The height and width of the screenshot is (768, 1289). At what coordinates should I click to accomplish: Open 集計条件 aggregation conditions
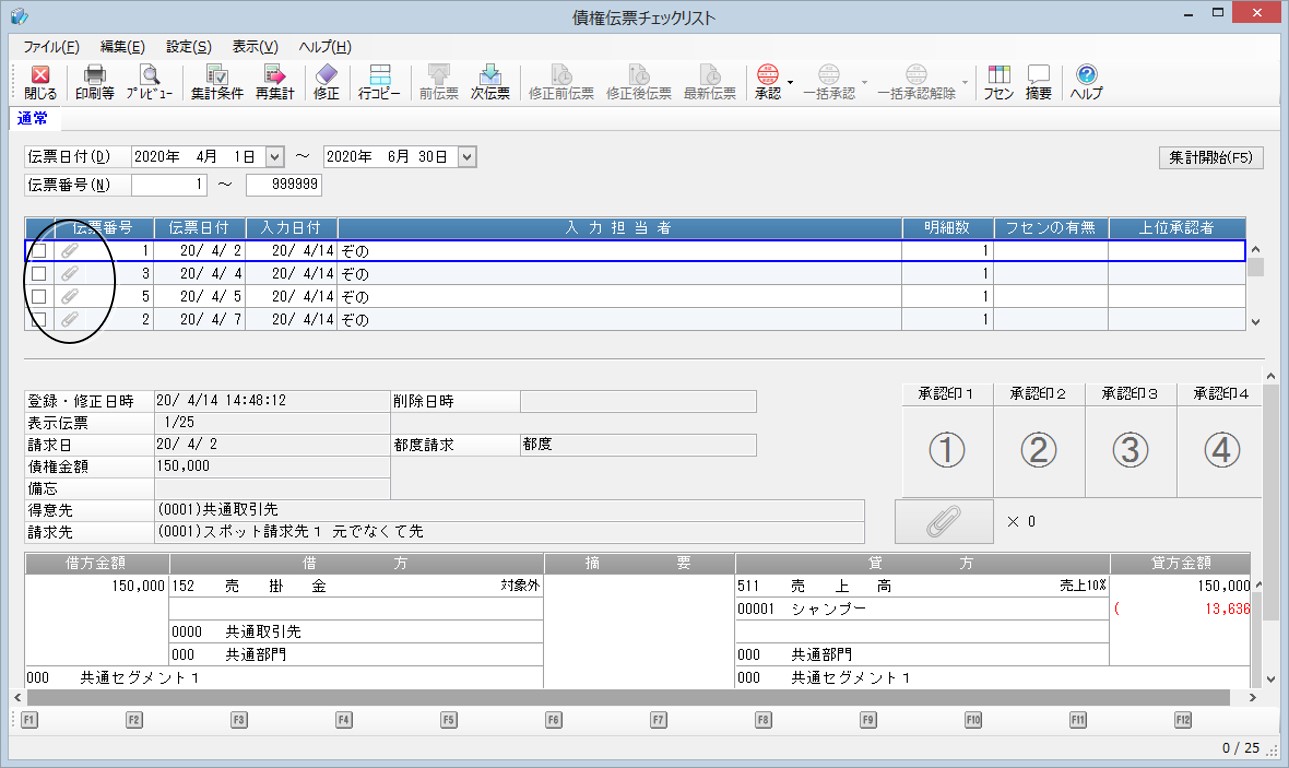[x=217, y=83]
